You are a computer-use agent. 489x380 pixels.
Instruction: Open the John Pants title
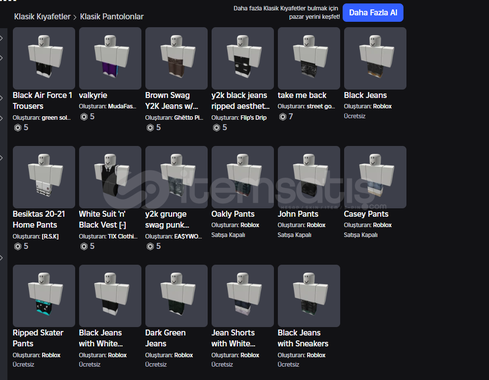click(x=298, y=214)
